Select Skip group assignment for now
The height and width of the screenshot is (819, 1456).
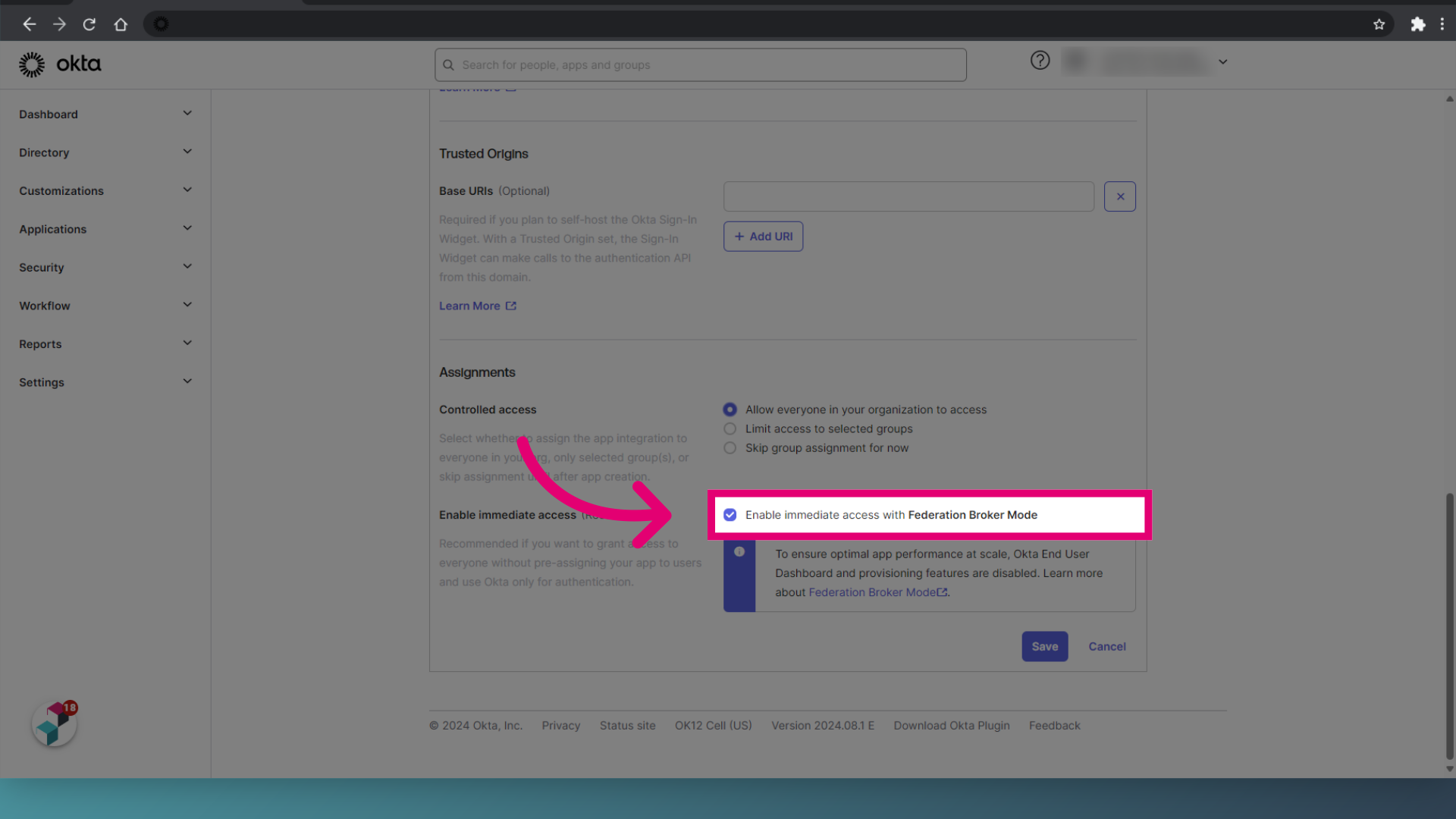click(730, 448)
